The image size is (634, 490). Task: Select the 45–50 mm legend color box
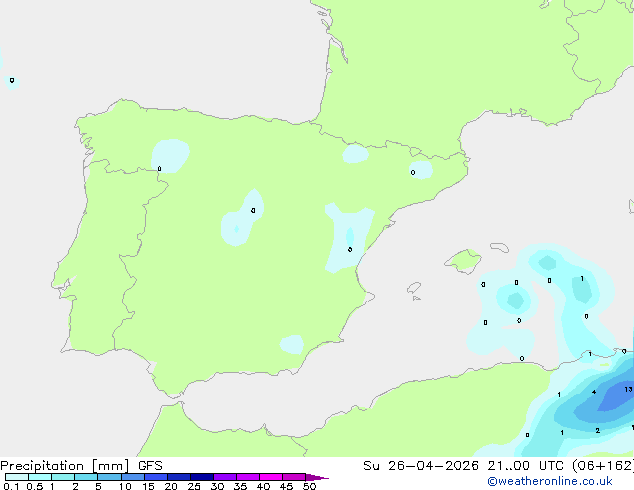coord(294,477)
